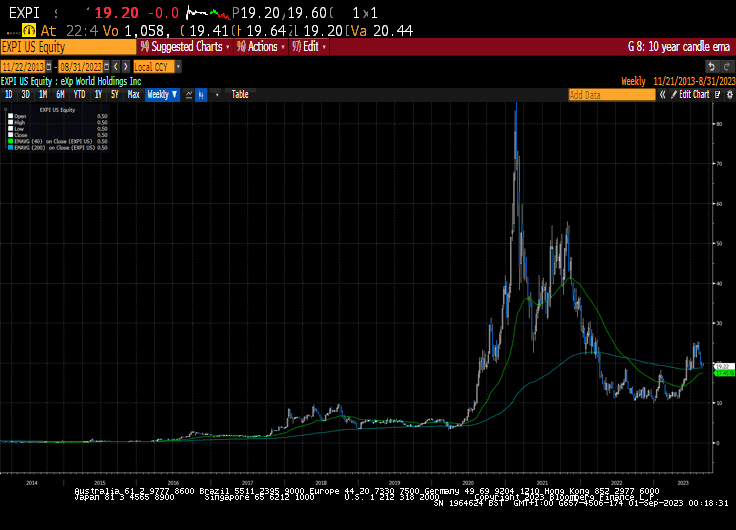This screenshot has width=736, height=530.
Task: Open the Actions dropdown menu
Action: (261, 46)
